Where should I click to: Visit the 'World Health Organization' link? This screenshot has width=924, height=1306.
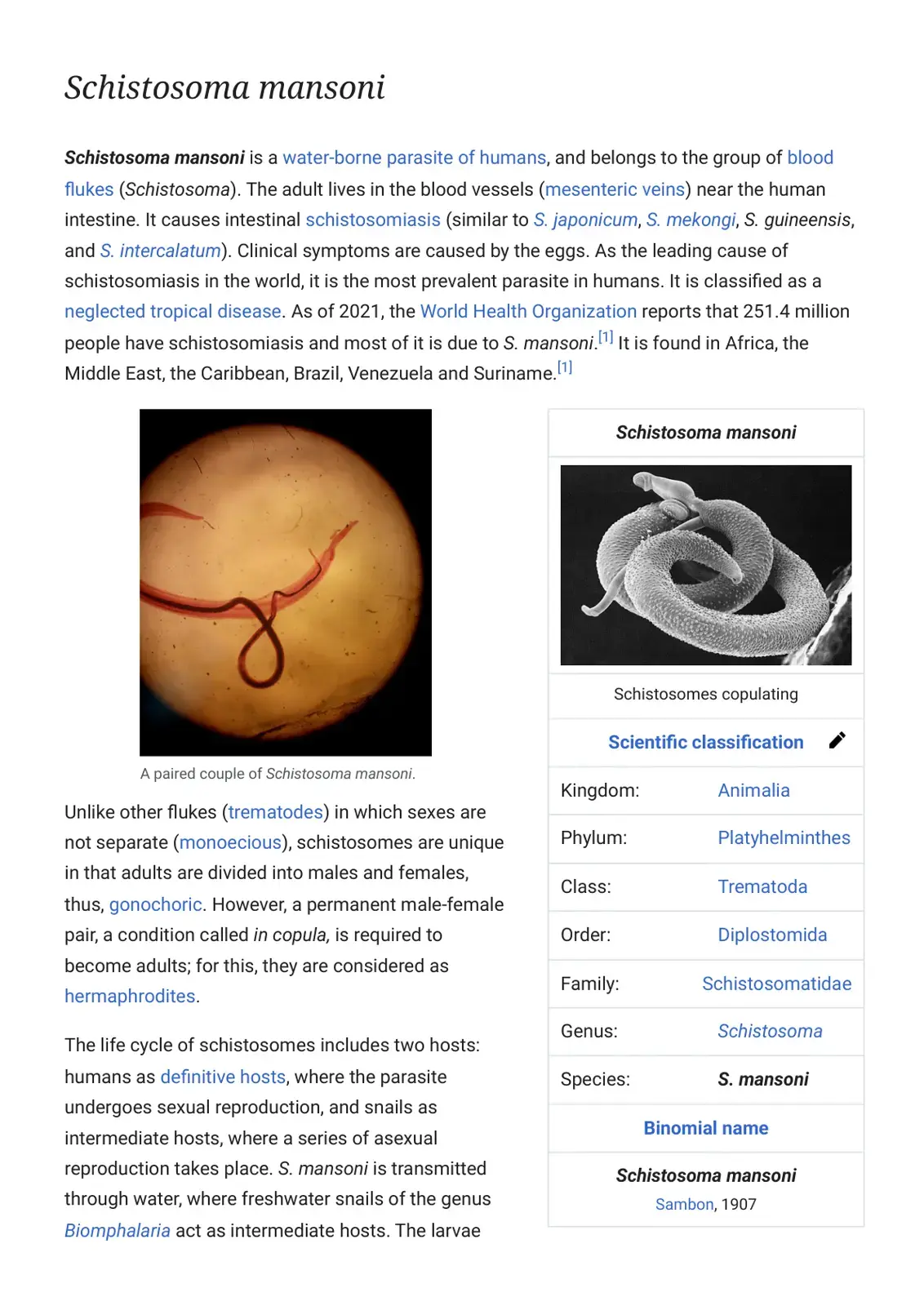pyautogui.click(x=528, y=311)
